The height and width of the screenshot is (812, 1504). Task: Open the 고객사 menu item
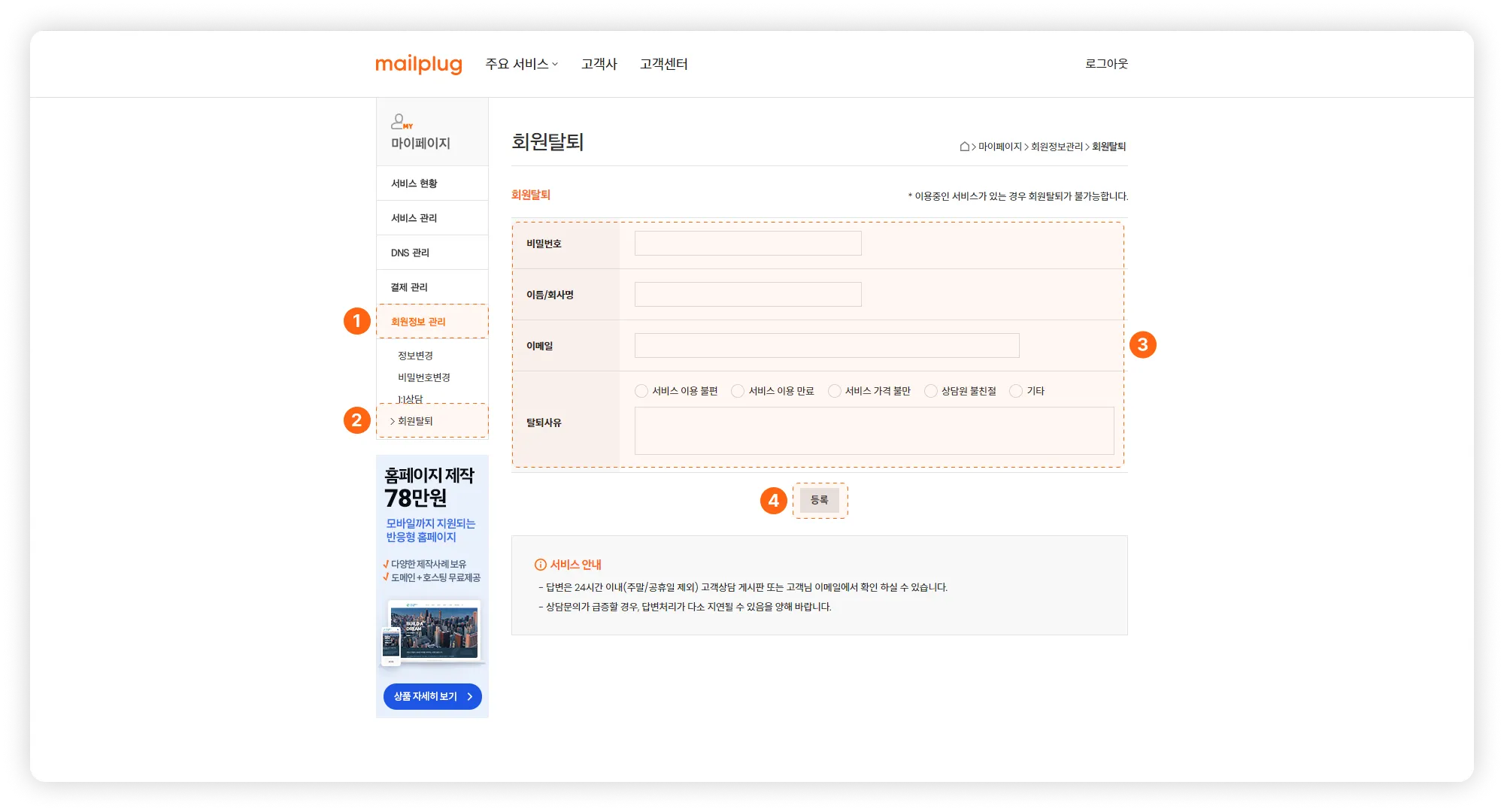pos(599,65)
